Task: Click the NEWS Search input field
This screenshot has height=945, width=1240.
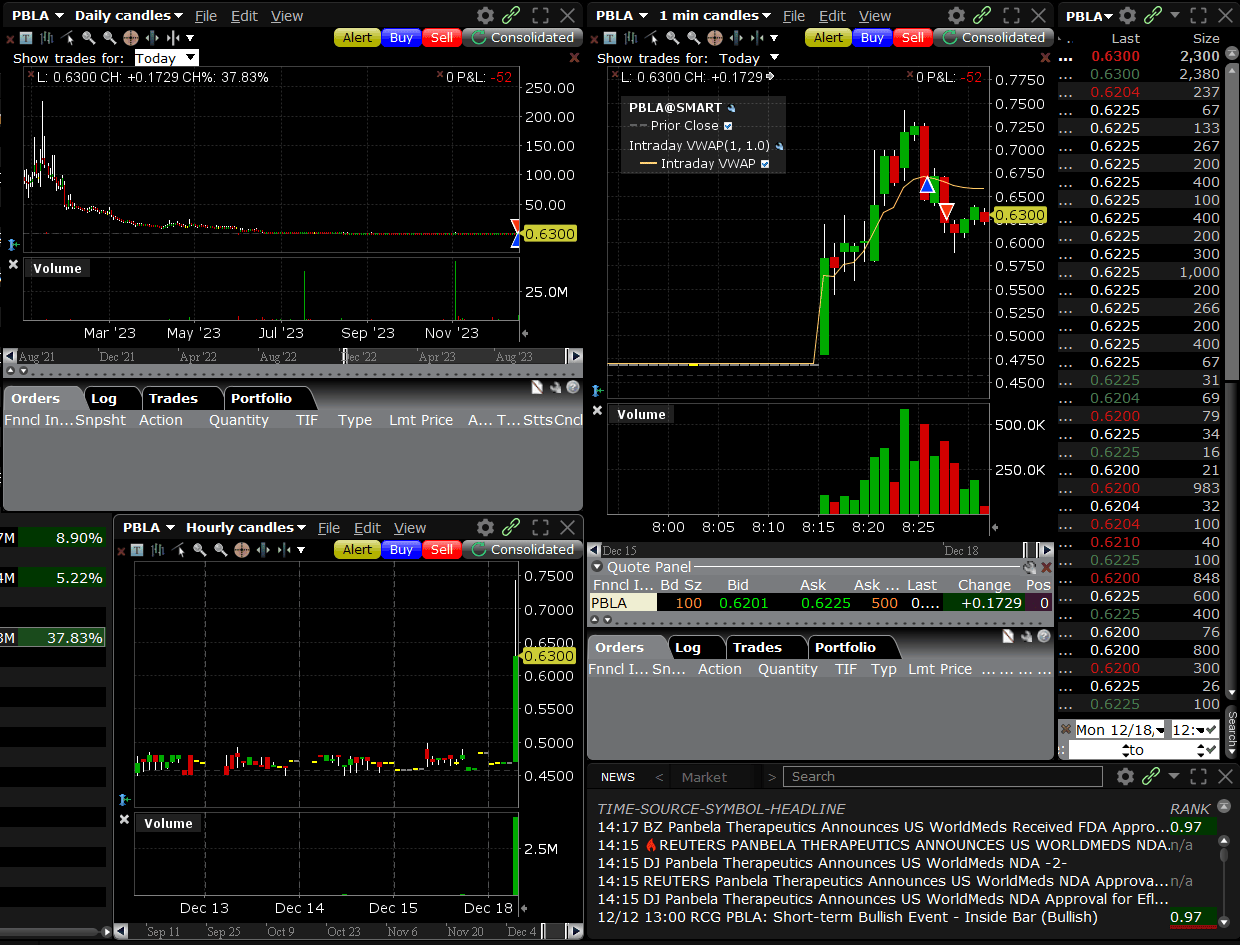Action: point(943,776)
